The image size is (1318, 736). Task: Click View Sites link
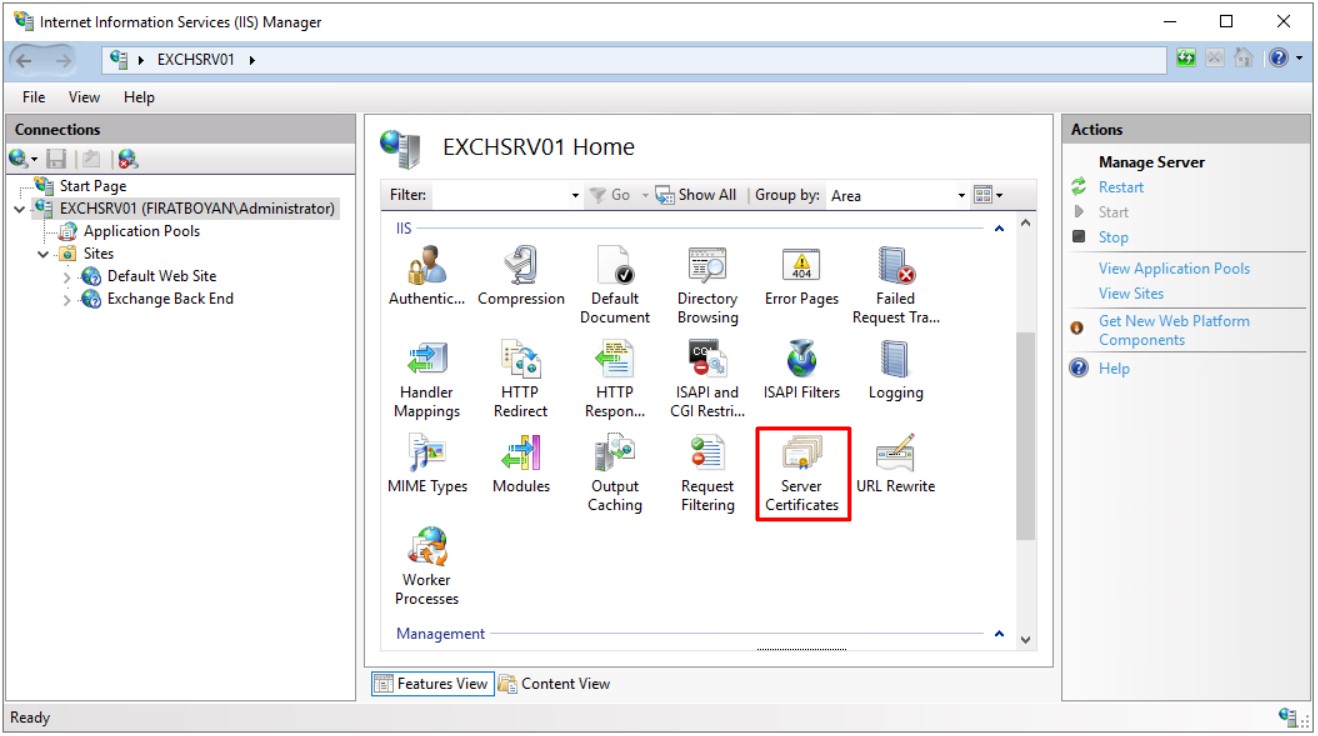pyautogui.click(x=1131, y=293)
